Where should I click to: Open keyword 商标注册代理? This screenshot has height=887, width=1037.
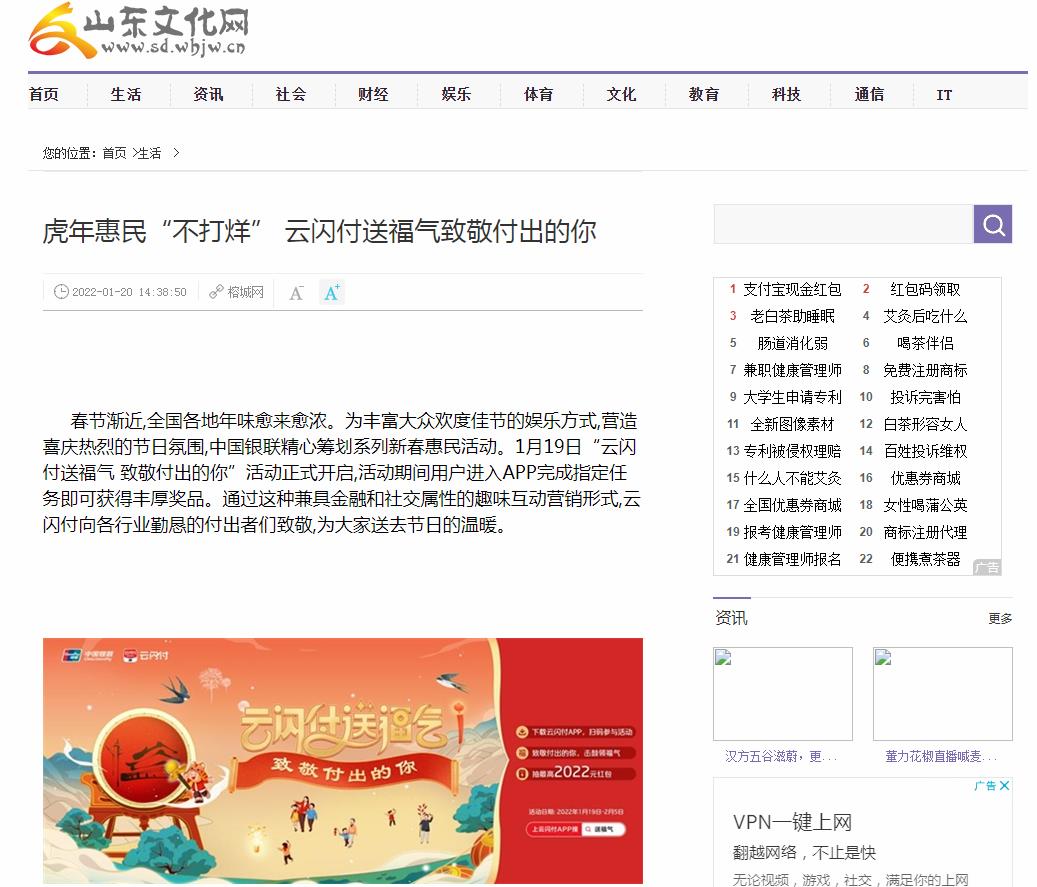coord(925,532)
